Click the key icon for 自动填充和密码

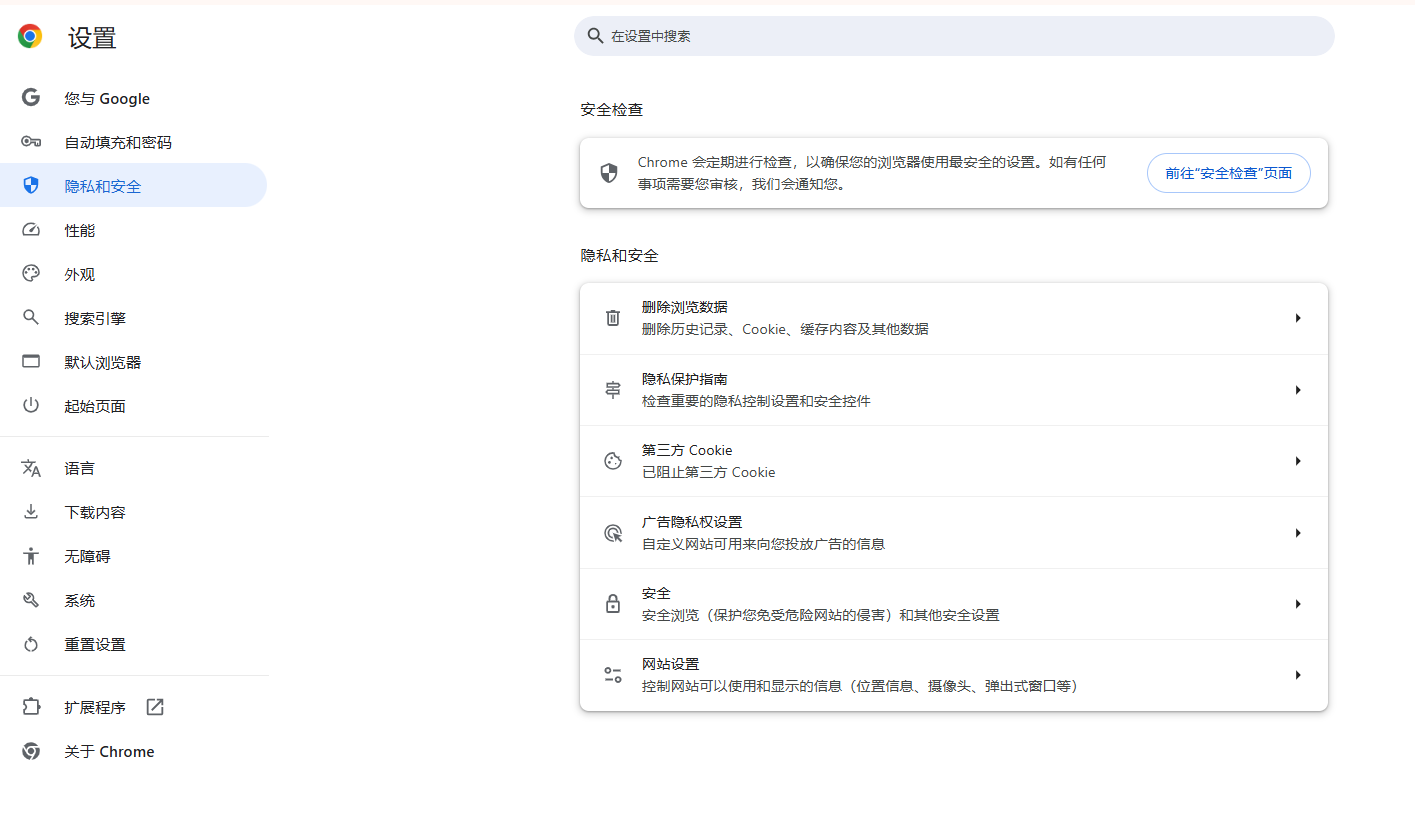click(31, 142)
